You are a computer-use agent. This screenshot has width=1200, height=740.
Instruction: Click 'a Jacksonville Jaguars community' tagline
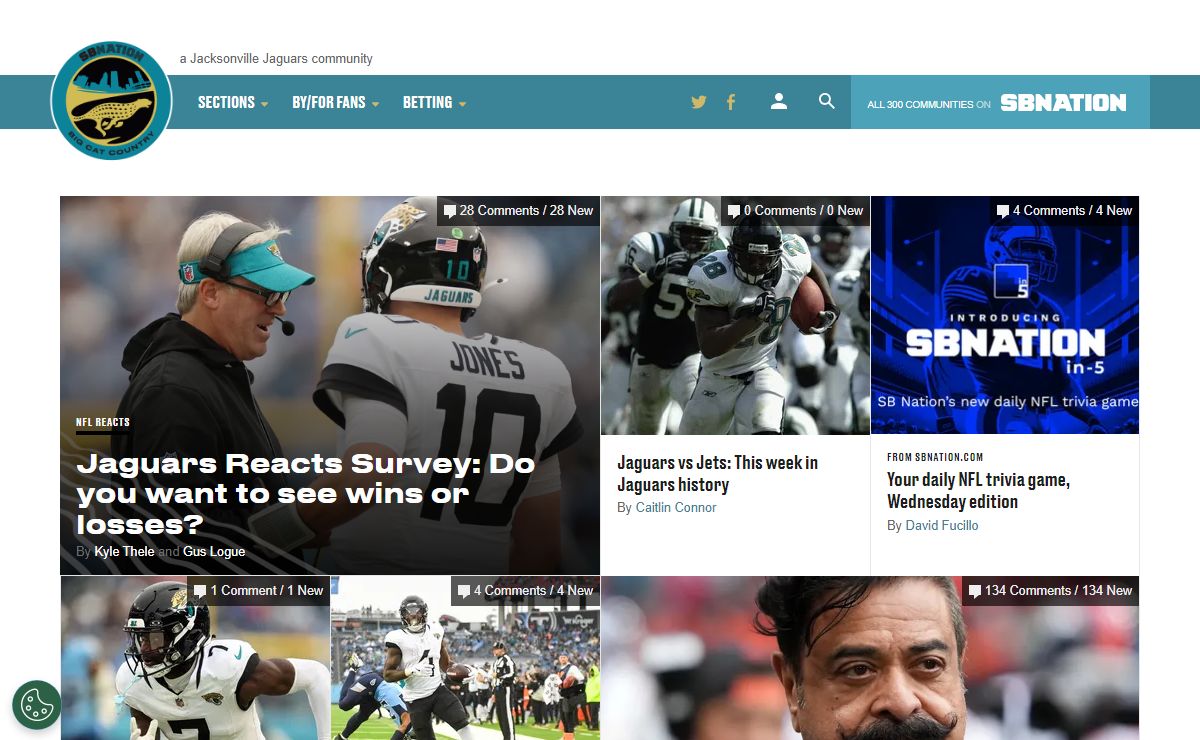[x=276, y=59]
